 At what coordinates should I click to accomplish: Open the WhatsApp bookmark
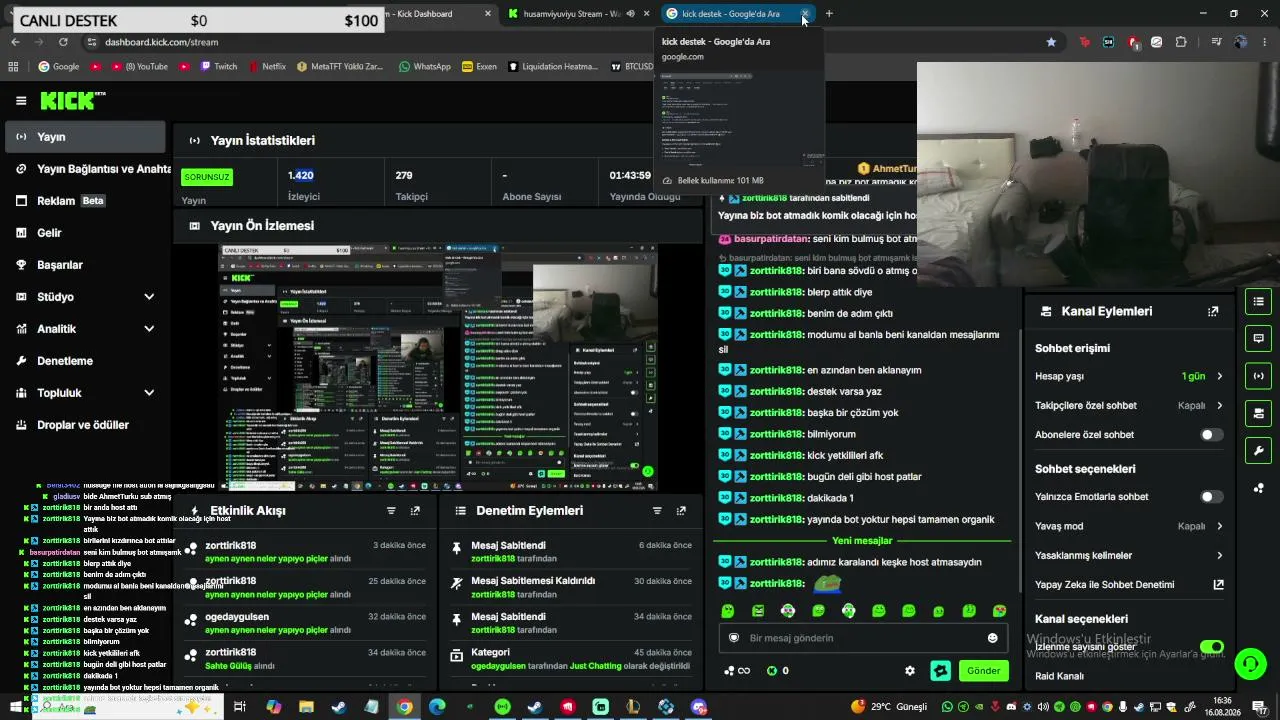424,67
